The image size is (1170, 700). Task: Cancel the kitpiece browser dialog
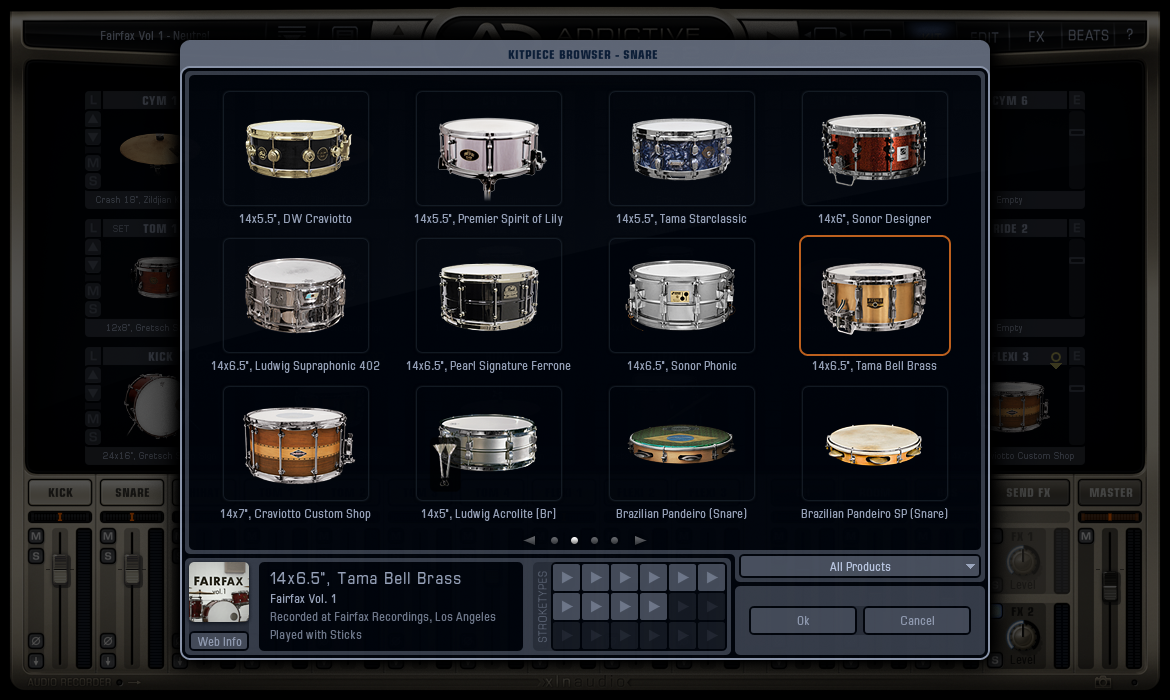[917, 621]
